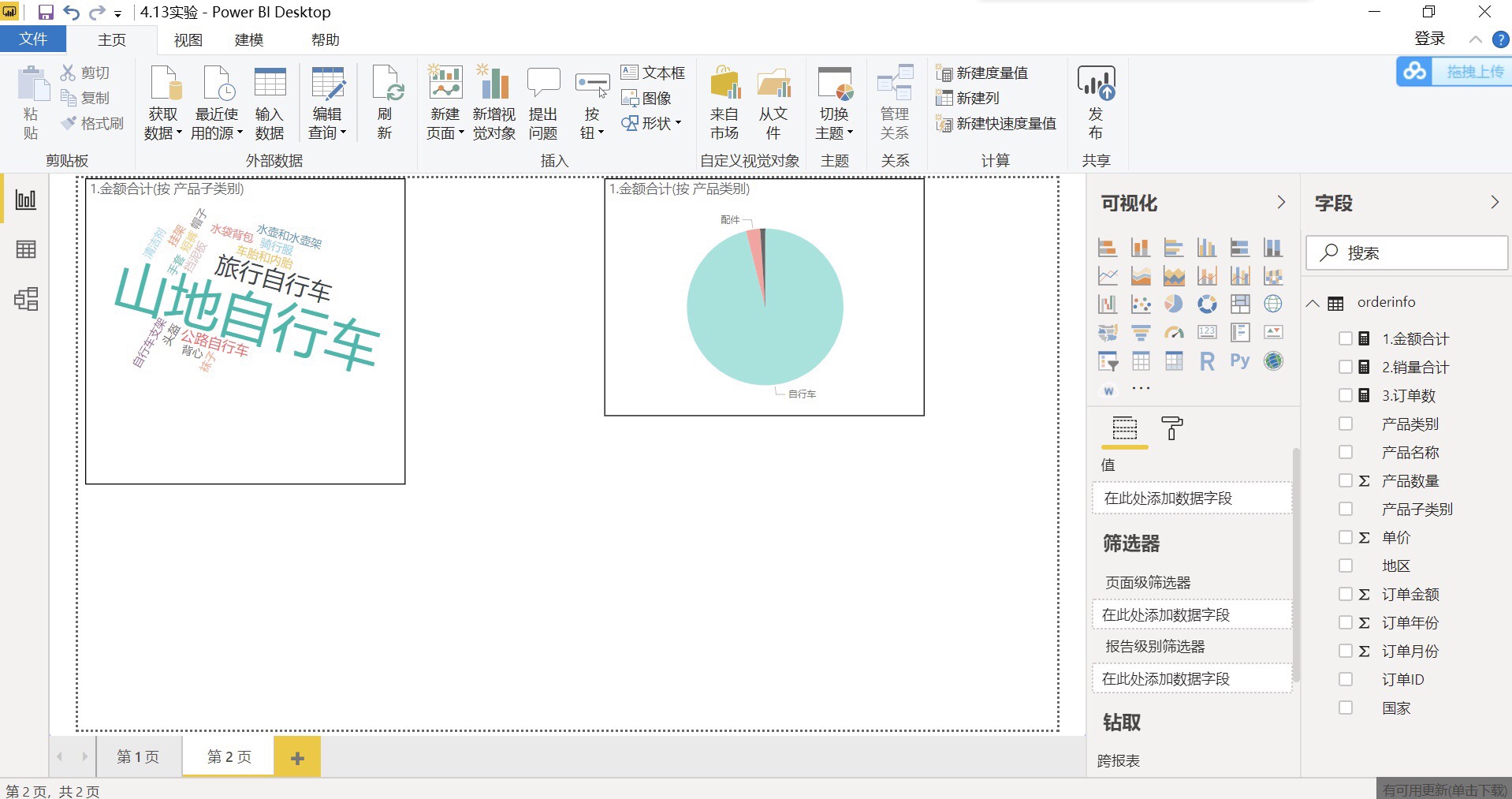Click 新建度量值 button
The height and width of the screenshot is (799, 1512).
pos(982,73)
